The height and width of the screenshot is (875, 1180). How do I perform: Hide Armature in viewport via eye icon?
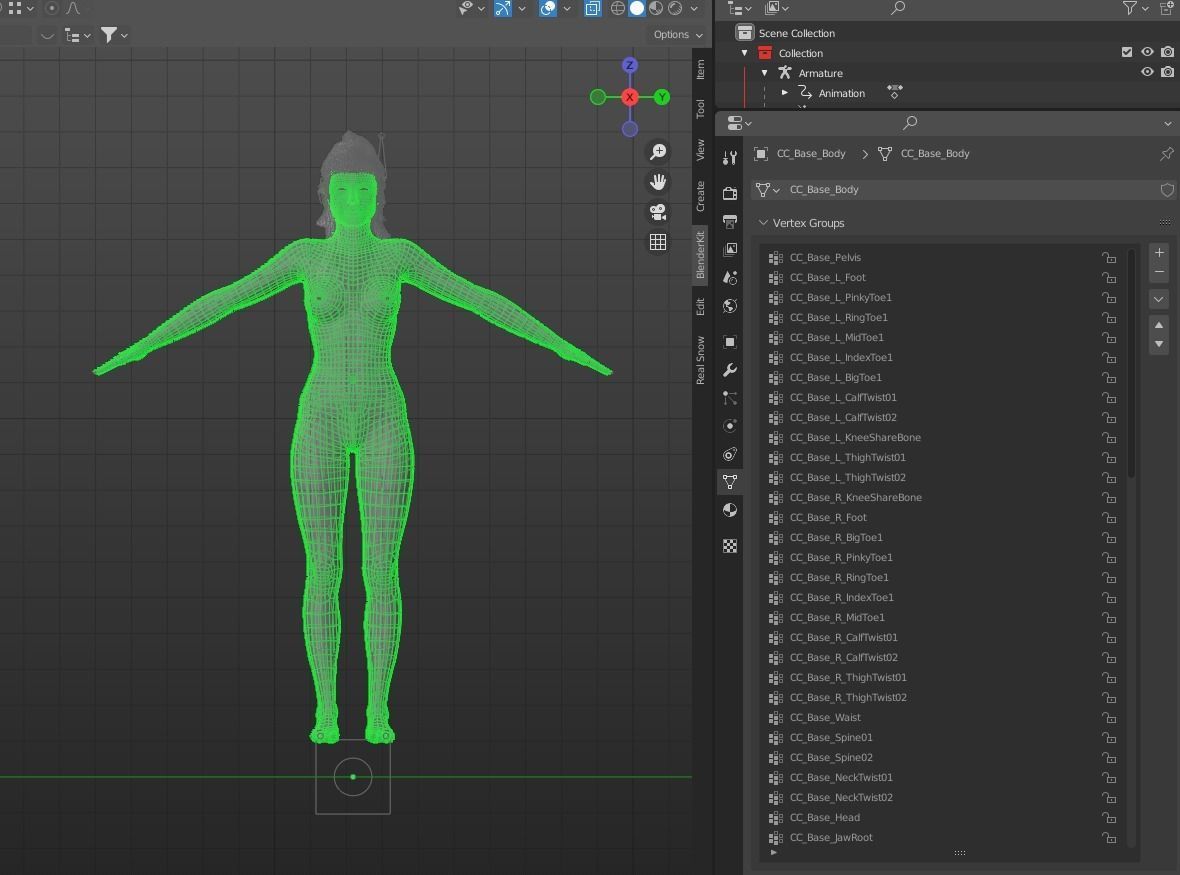click(1147, 73)
